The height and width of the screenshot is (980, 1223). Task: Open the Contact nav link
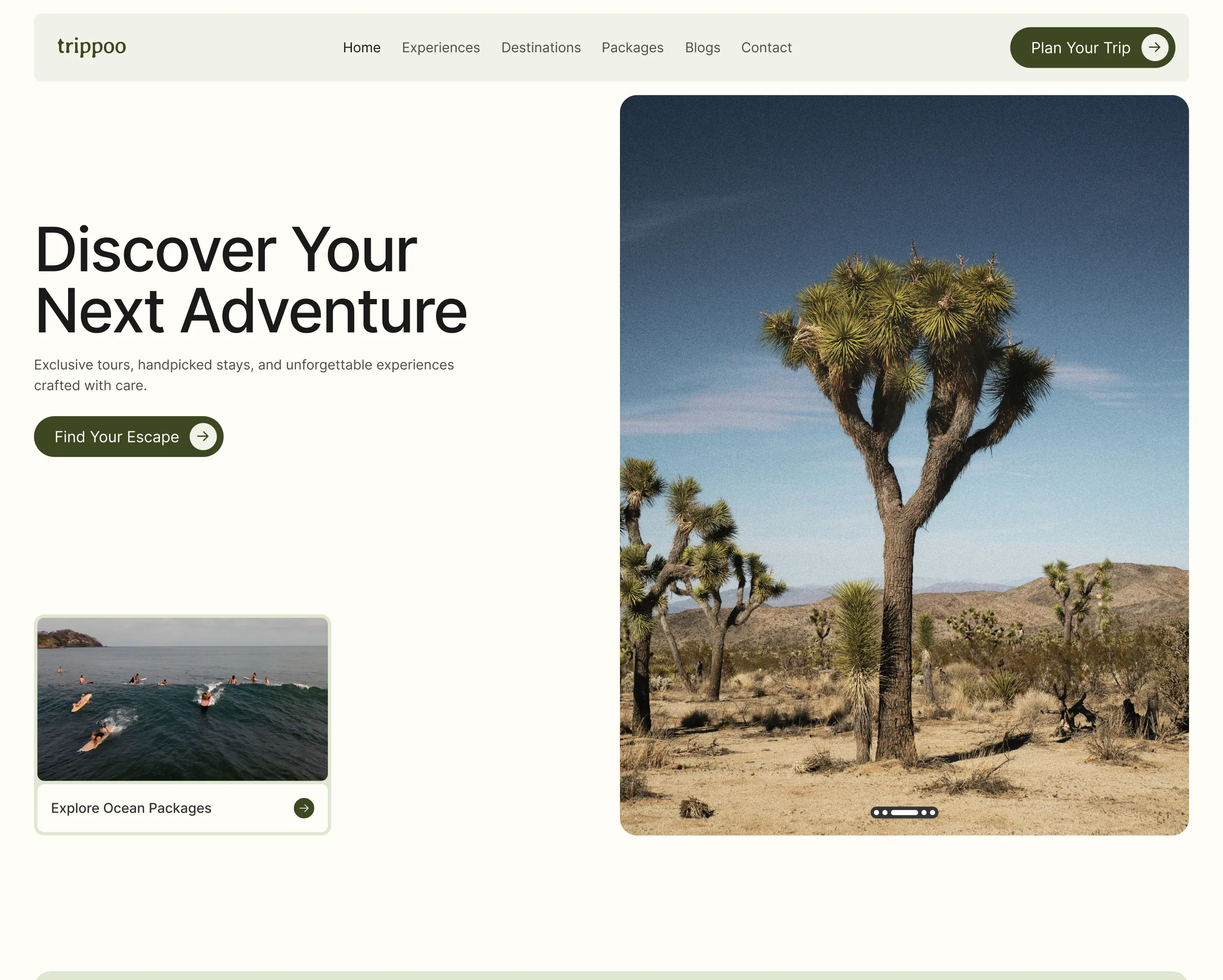point(766,47)
